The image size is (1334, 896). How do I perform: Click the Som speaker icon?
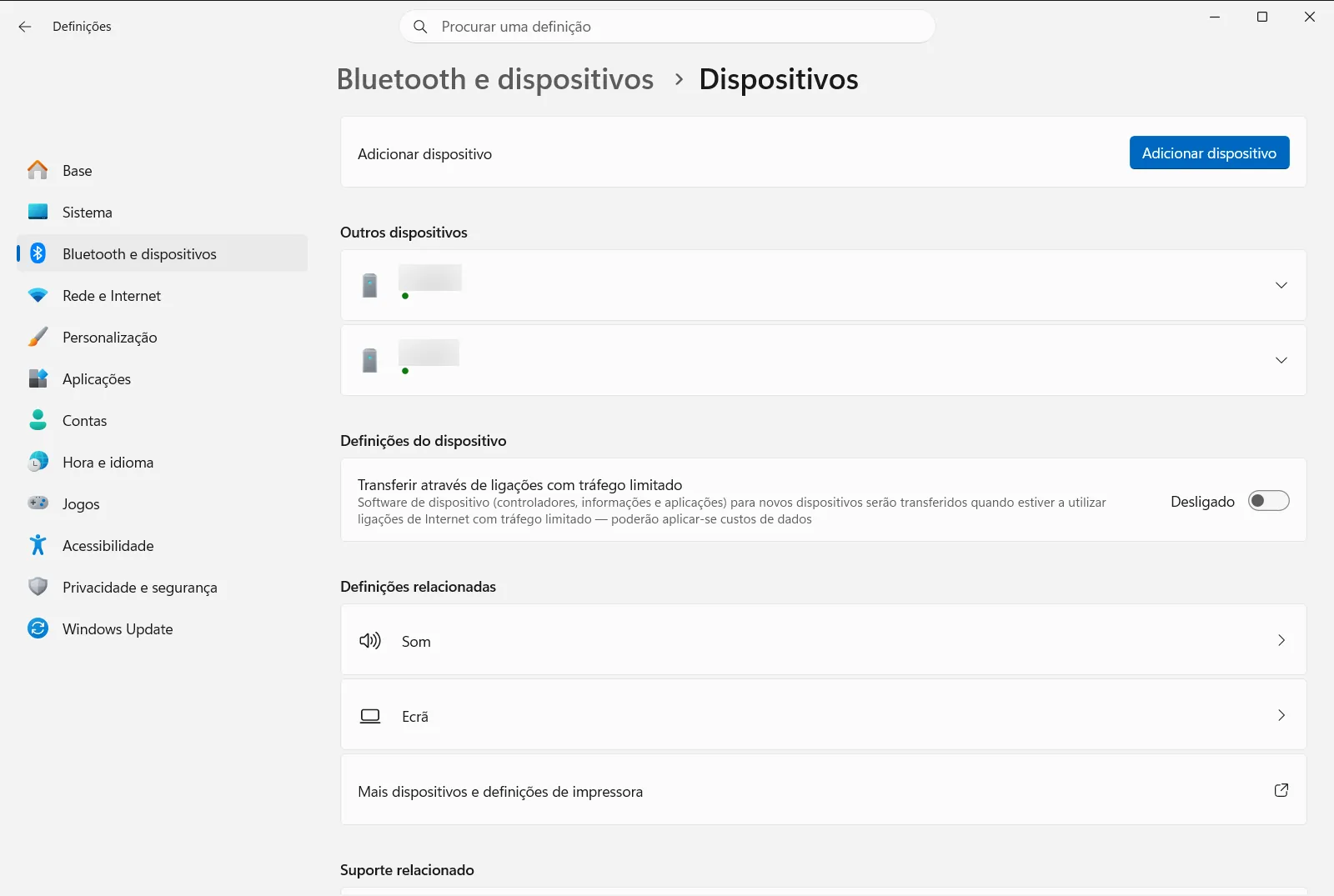coord(370,640)
